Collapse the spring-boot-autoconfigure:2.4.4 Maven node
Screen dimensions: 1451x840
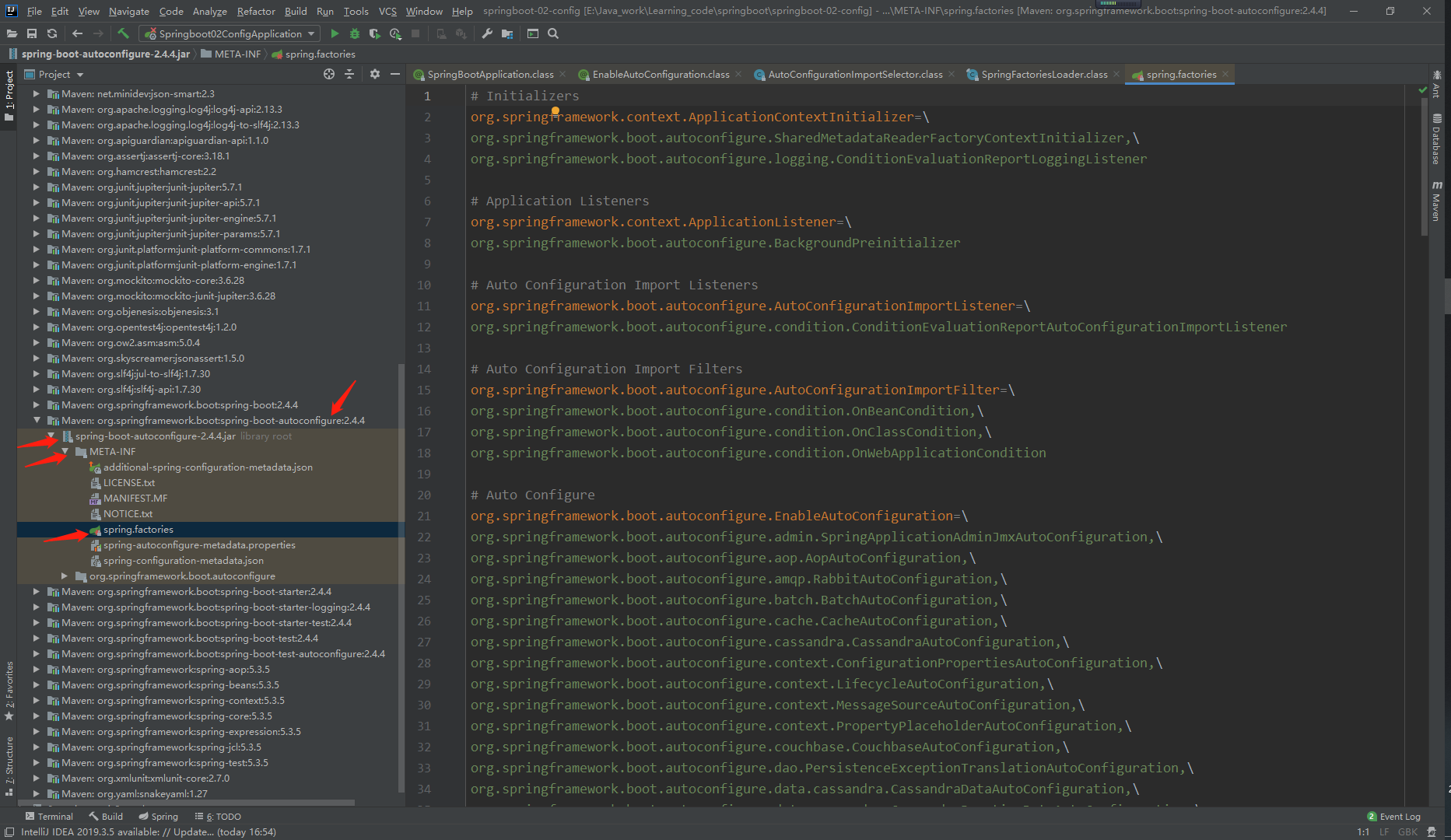(37, 420)
